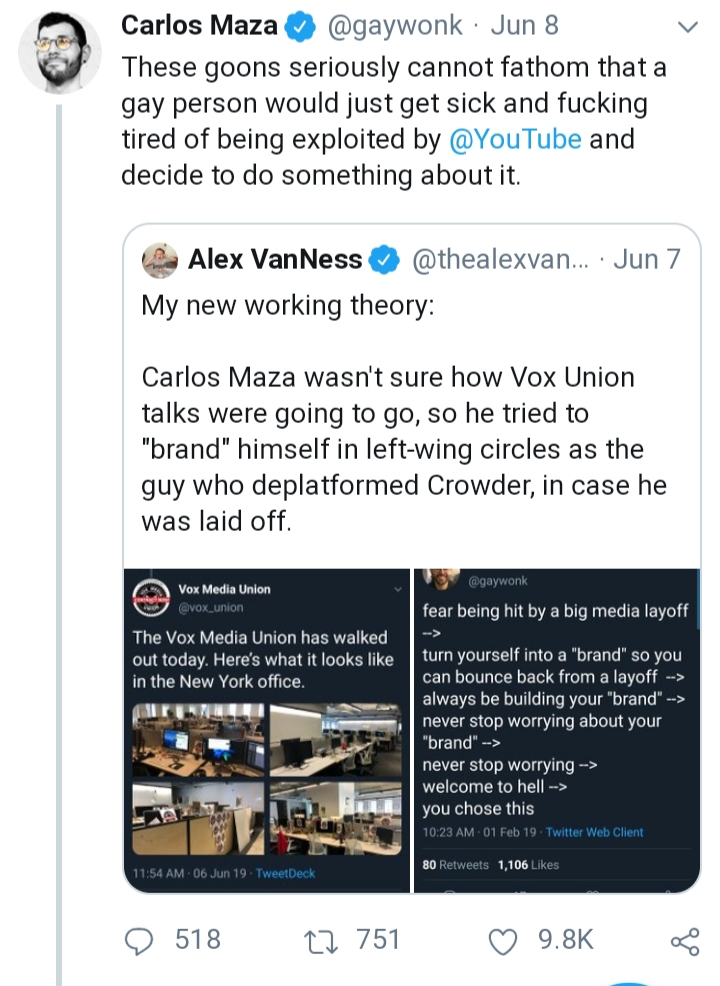The width and height of the screenshot is (720, 986).
Task: Open the 751 retweets count
Action: click(x=378, y=940)
